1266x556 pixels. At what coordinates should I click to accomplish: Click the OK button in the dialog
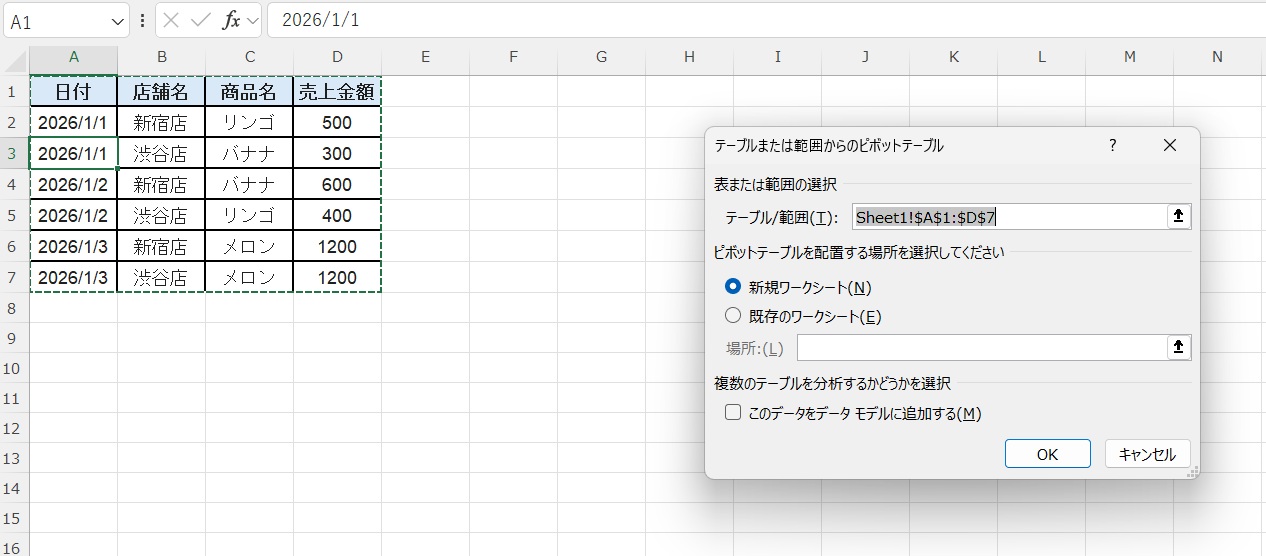coord(1047,453)
